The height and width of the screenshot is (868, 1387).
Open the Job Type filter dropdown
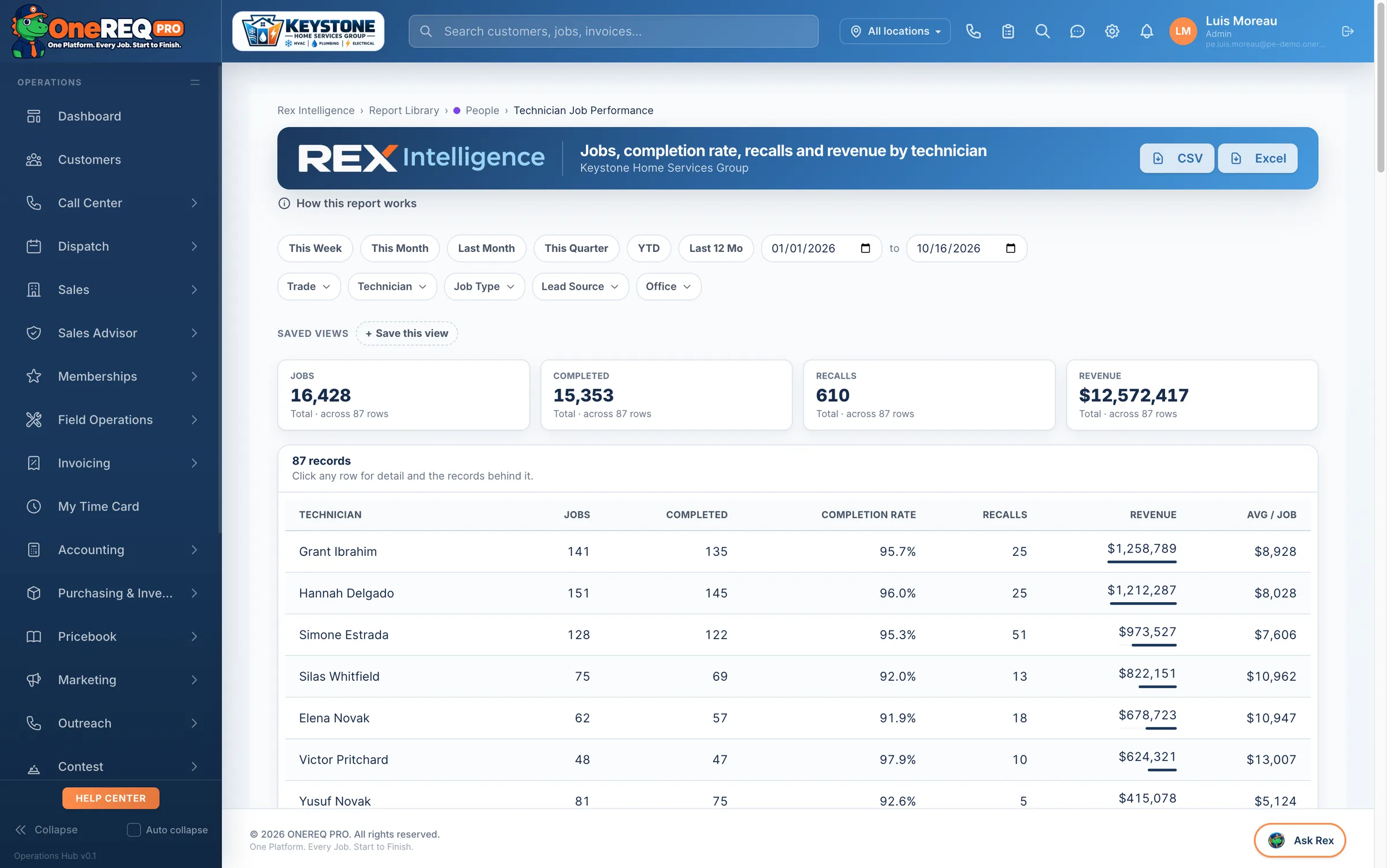(x=484, y=287)
